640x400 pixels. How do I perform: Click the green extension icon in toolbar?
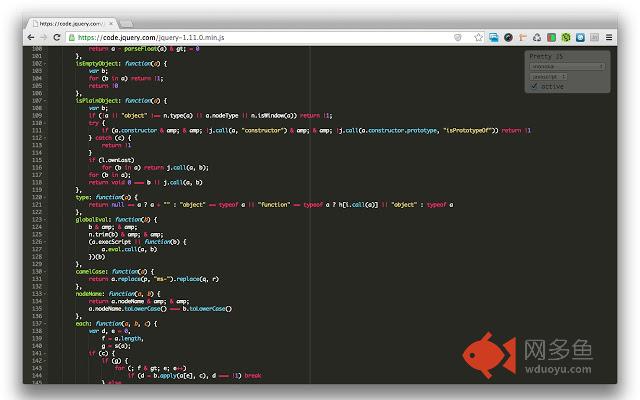565,37
